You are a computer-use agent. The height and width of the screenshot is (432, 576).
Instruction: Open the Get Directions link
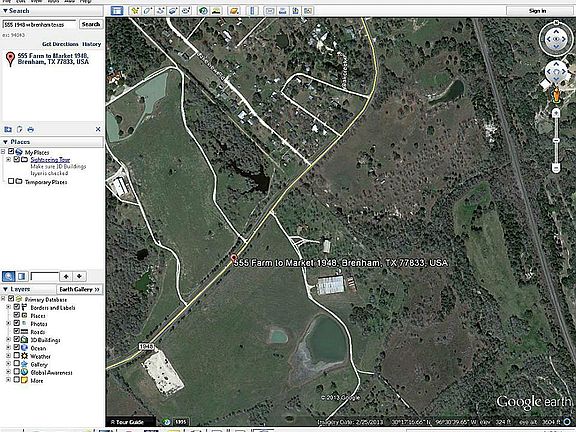tap(60, 44)
